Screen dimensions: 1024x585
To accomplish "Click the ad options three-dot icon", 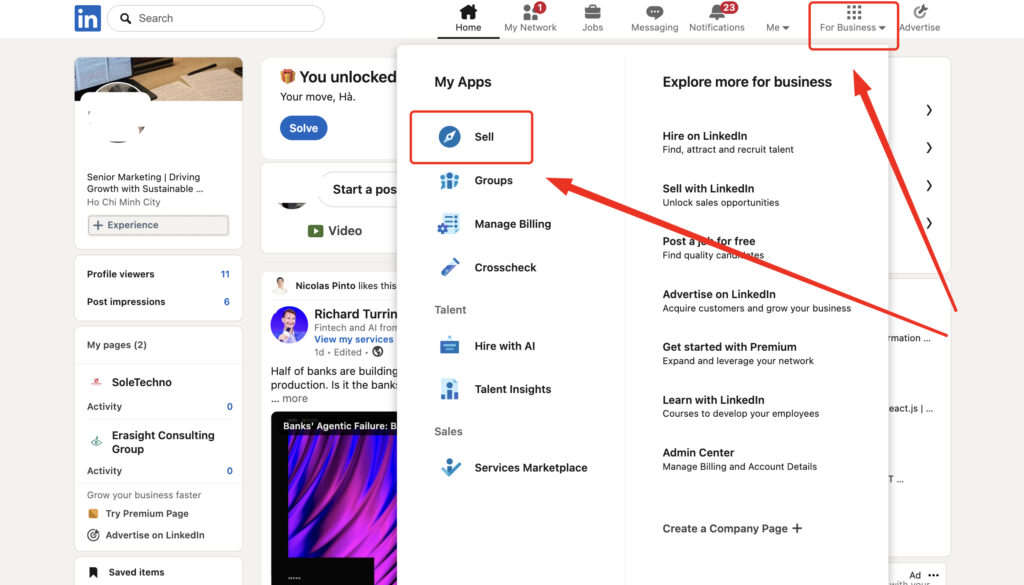I will pos(933,575).
